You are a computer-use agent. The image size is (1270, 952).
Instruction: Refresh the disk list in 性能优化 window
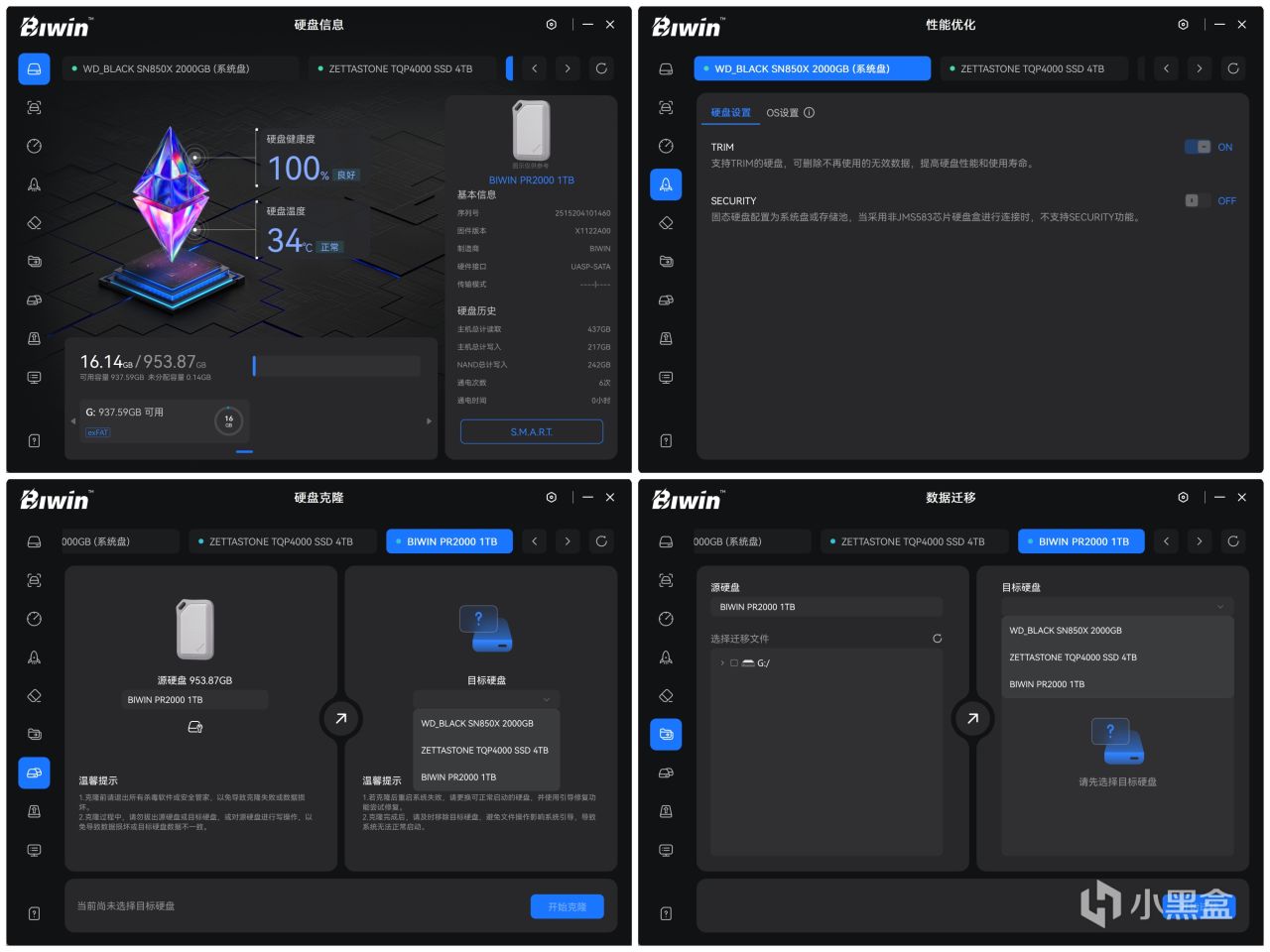coord(1233,68)
